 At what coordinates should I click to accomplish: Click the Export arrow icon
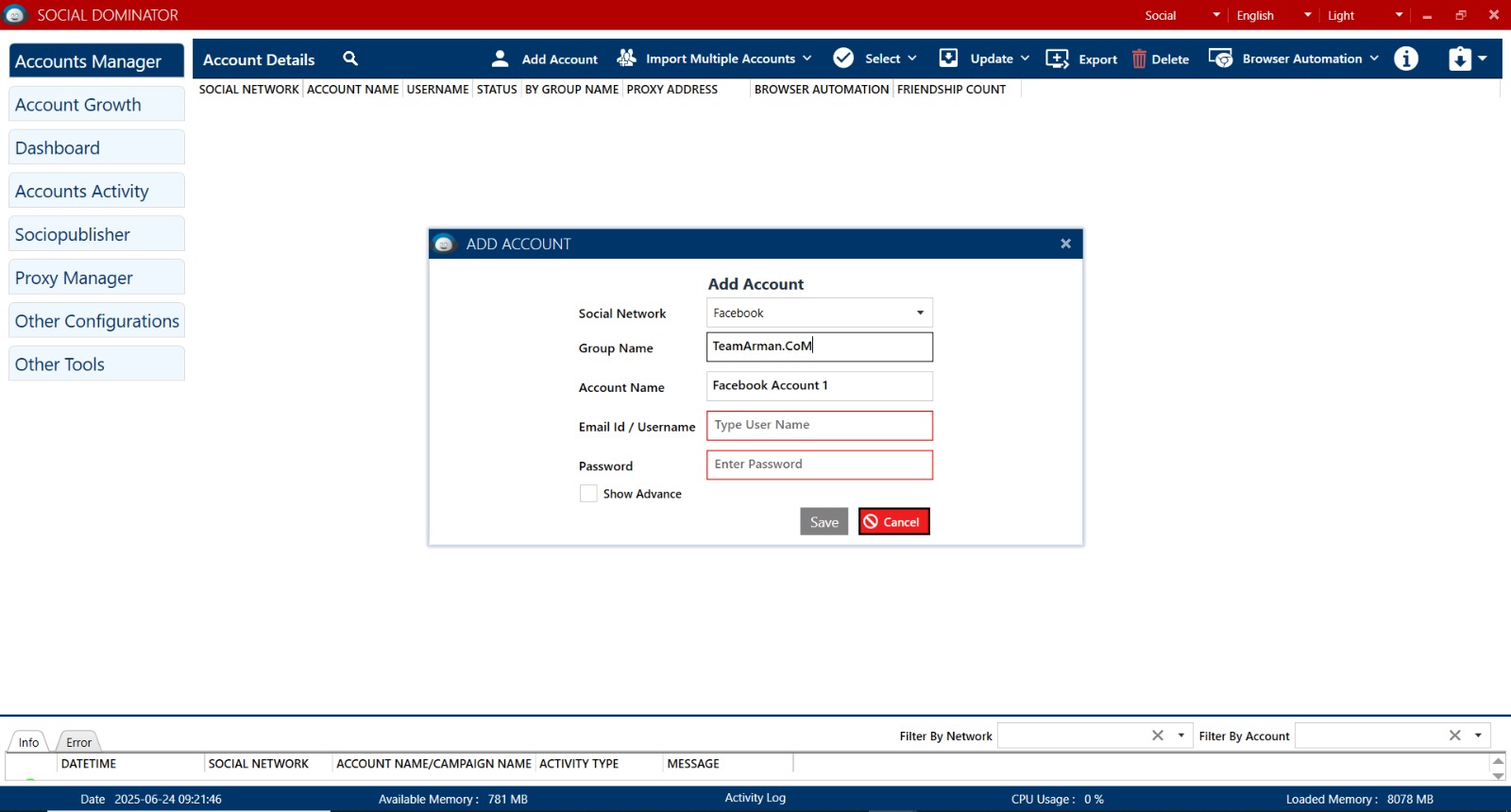pyautogui.click(x=1058, y=59)
